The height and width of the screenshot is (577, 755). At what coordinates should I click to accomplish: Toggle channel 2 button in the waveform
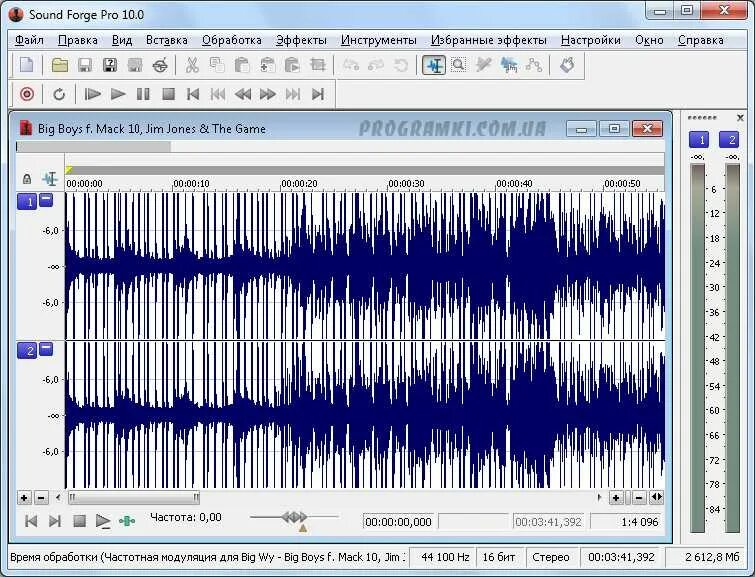point(27,350)
